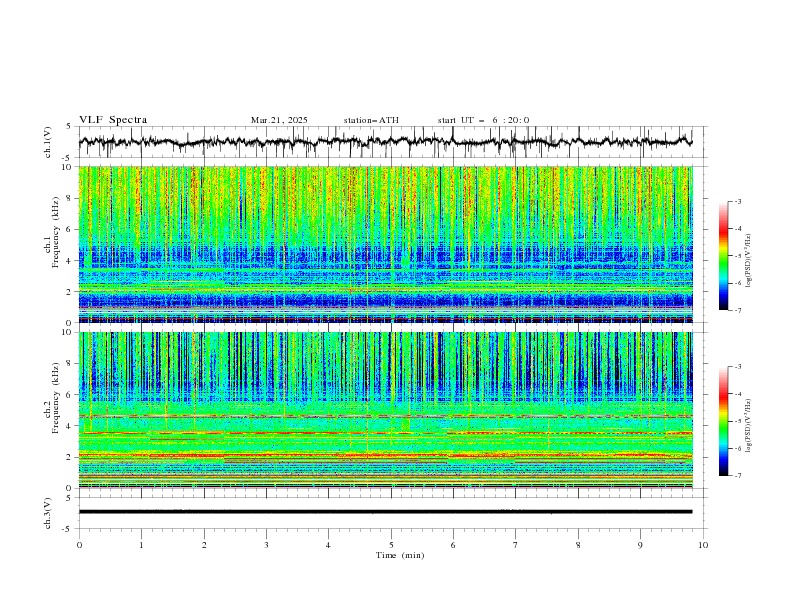The height and width of the screenshot is (612, 792).
Task: Click the "8" kHz tick of ch.1 spectrogram
Action: click(x=71, y=198)
